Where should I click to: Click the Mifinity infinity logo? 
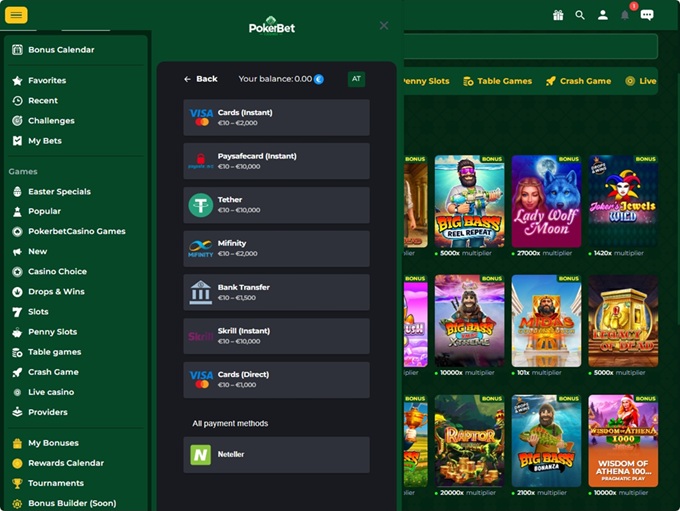click(201, 249)
